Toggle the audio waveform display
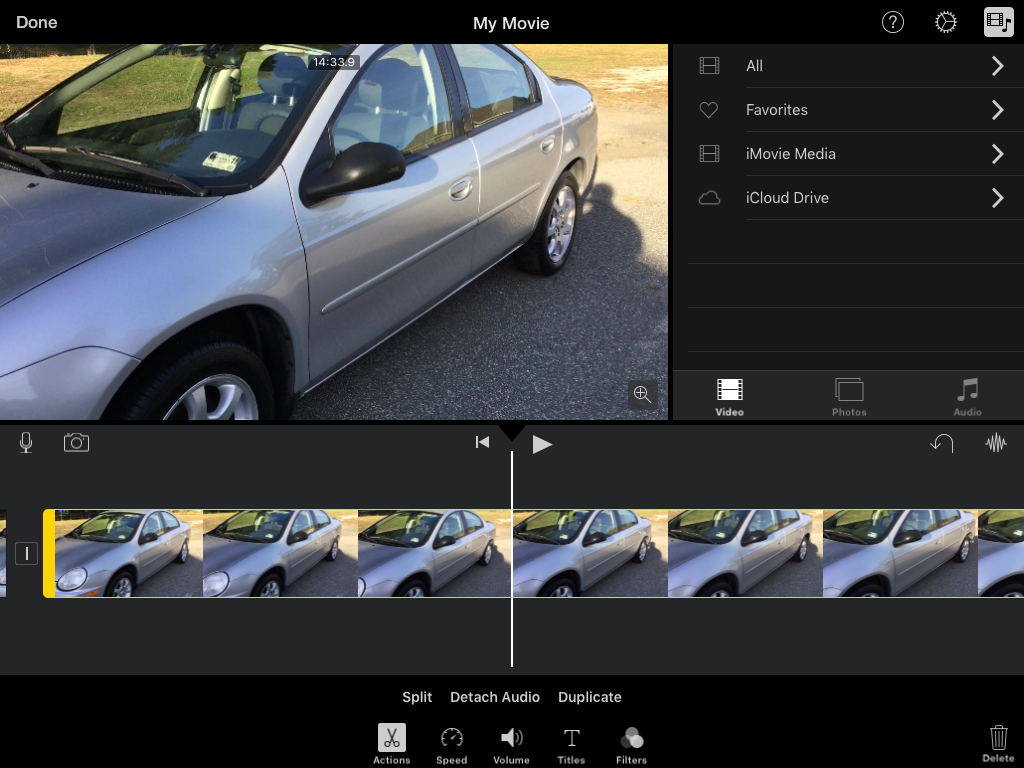 point(996,443)
